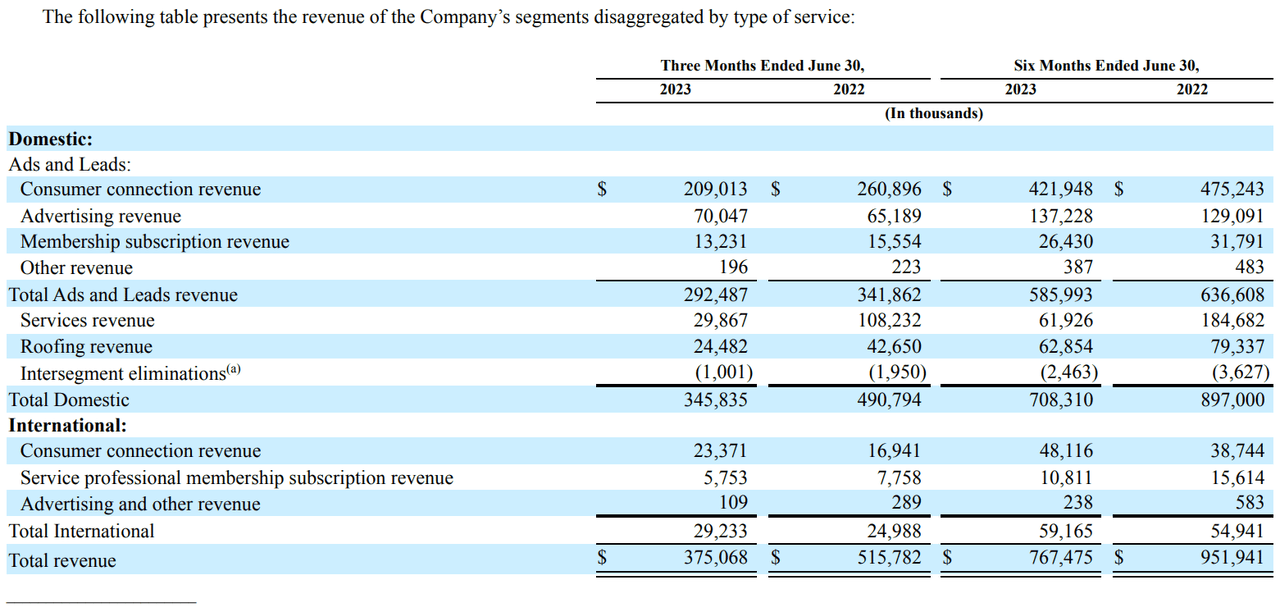Select the Advertising and other revenue label

(x=140, y=504)
